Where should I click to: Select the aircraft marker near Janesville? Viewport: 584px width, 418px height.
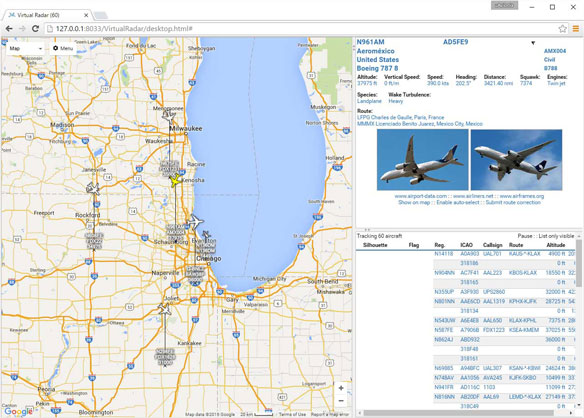coord(93,189)
